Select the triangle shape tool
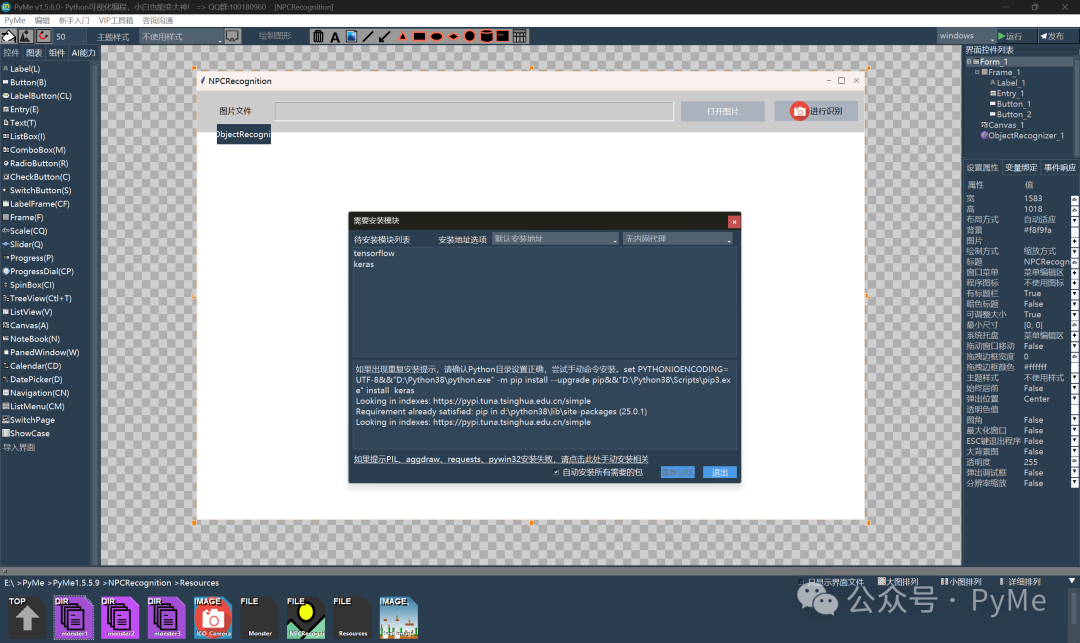The image size is (1080, 643). 402,36
